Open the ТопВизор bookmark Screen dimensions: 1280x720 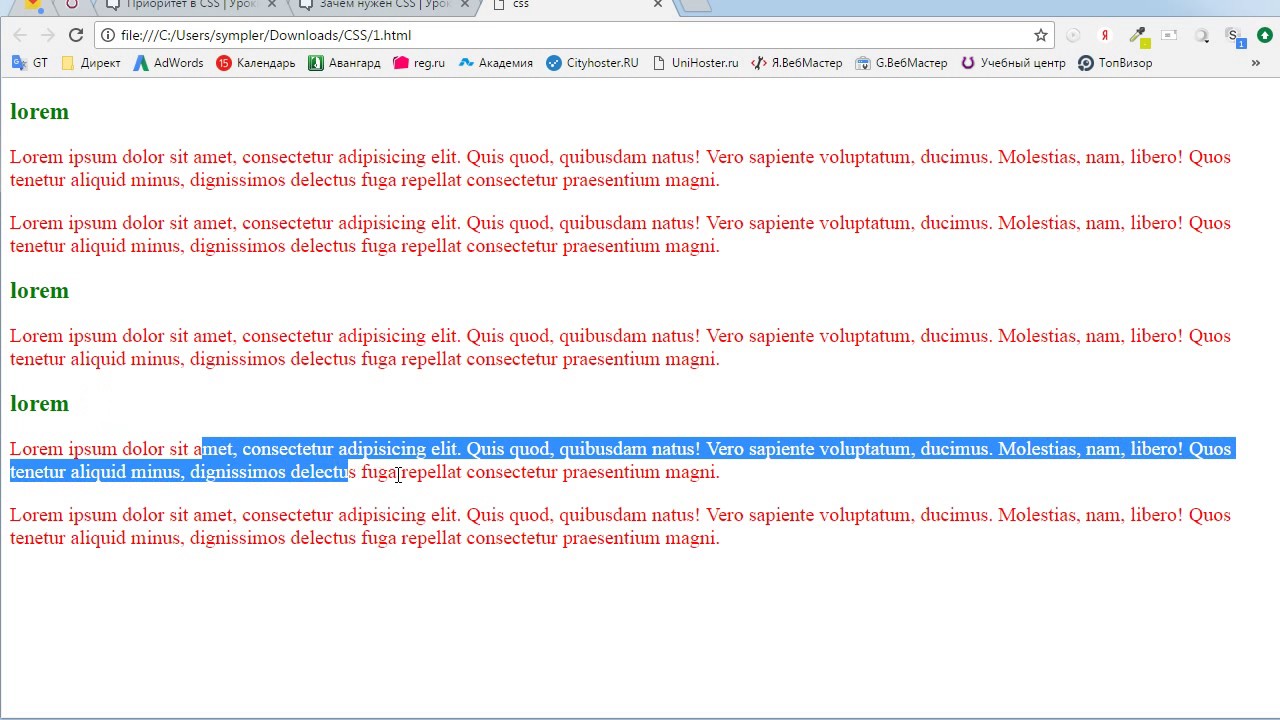1115,63
